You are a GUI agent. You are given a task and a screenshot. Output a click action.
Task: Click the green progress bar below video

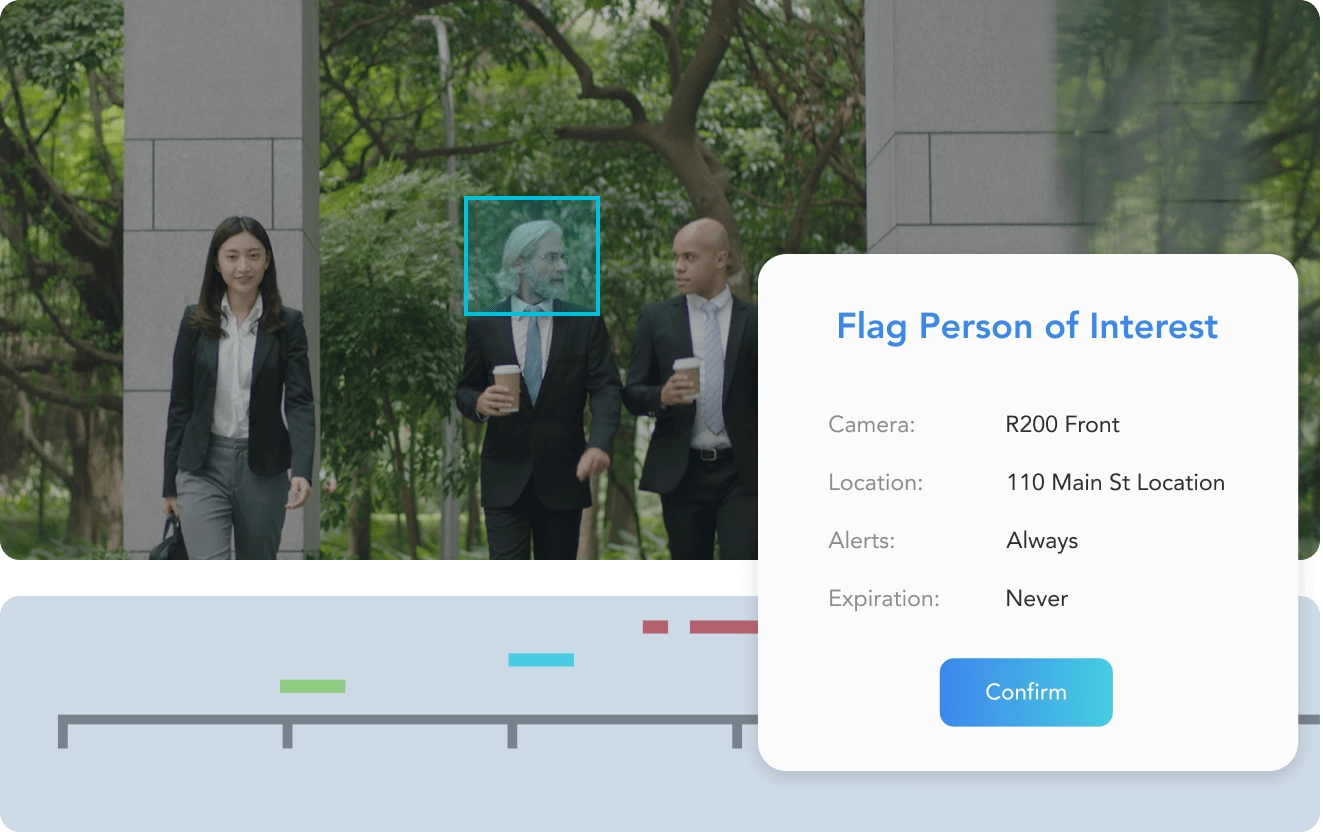tap(370, 577)
